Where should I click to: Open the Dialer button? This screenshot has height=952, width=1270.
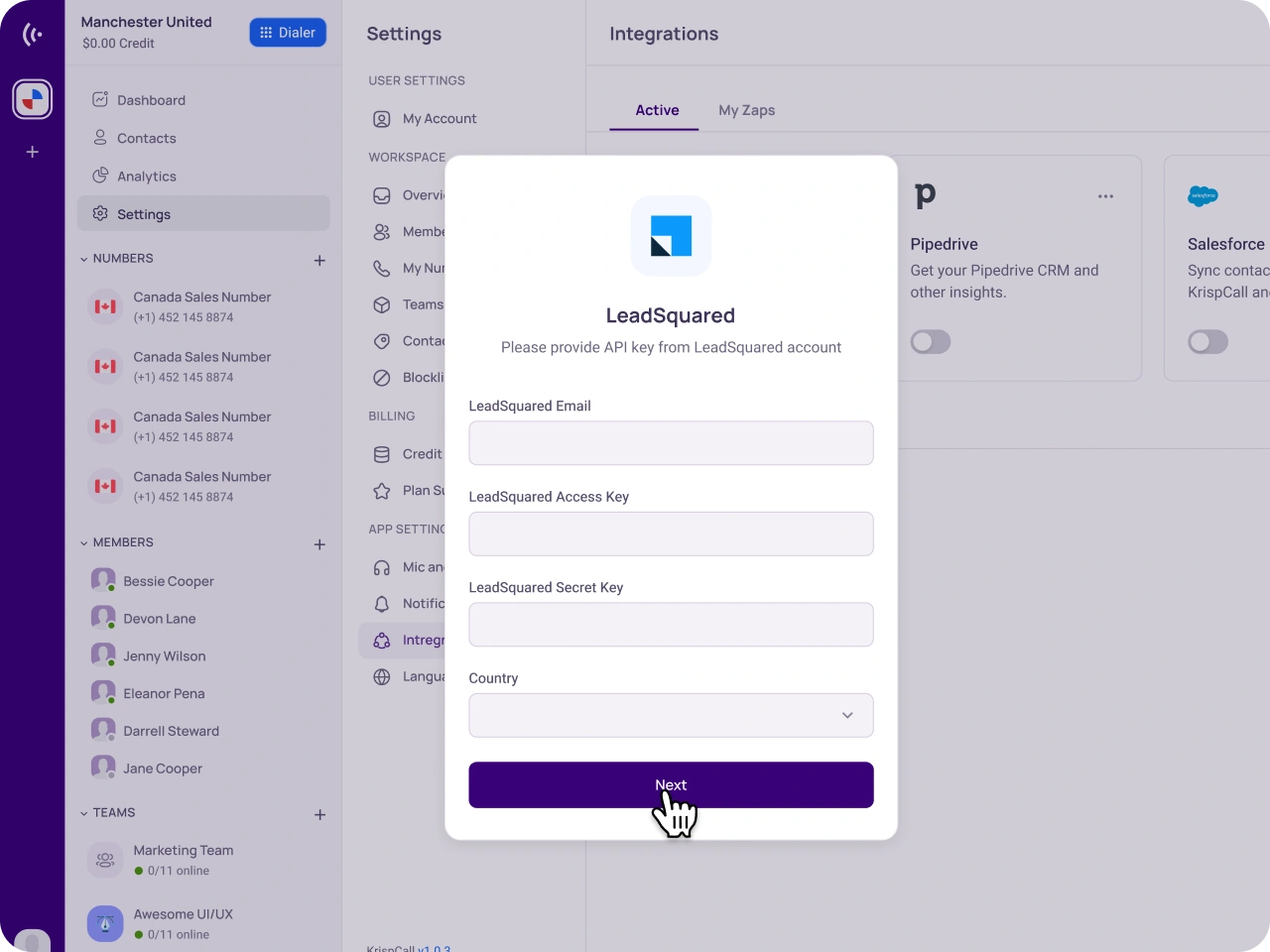(288, 33)
